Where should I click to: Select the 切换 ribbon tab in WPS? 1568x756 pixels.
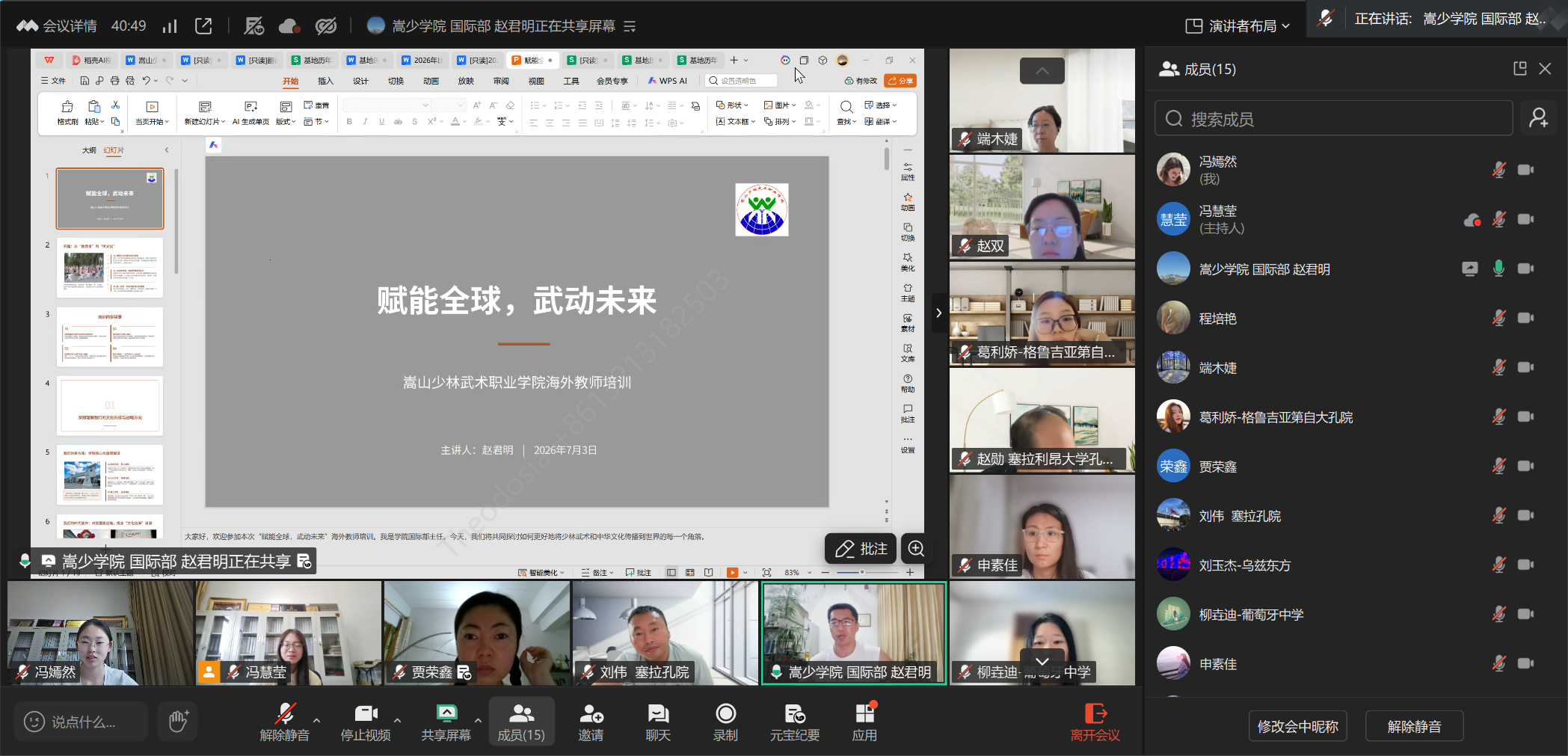coord(396,81)
